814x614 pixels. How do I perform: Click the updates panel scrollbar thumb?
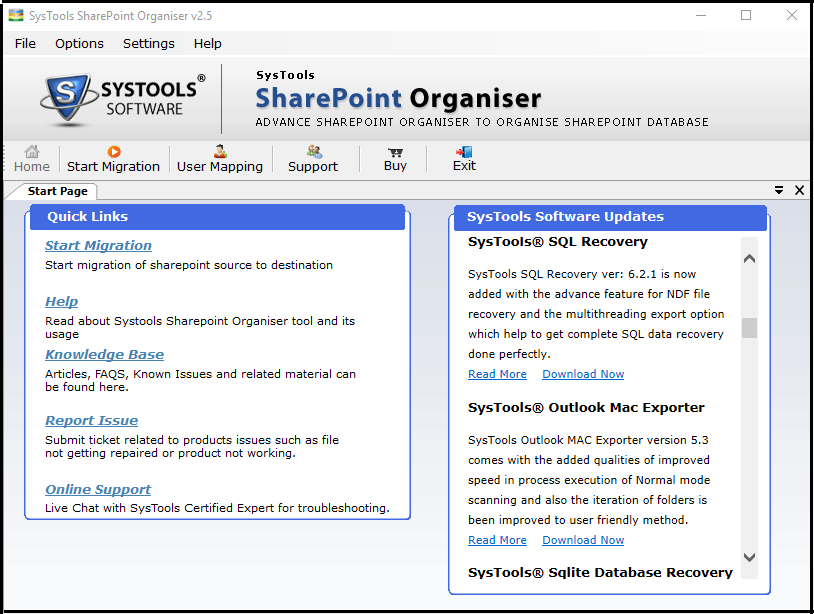point(749,328)
